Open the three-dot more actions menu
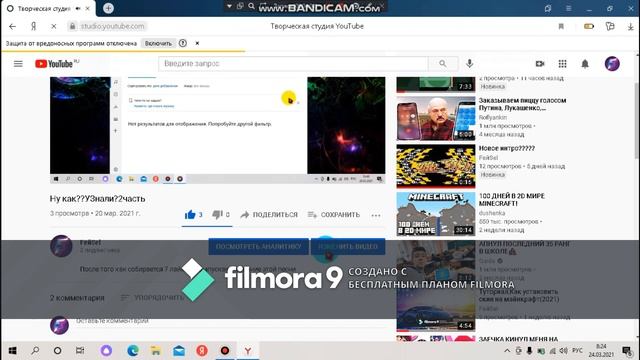Viewport: 640px width, 360px height. tap(376, 215)
